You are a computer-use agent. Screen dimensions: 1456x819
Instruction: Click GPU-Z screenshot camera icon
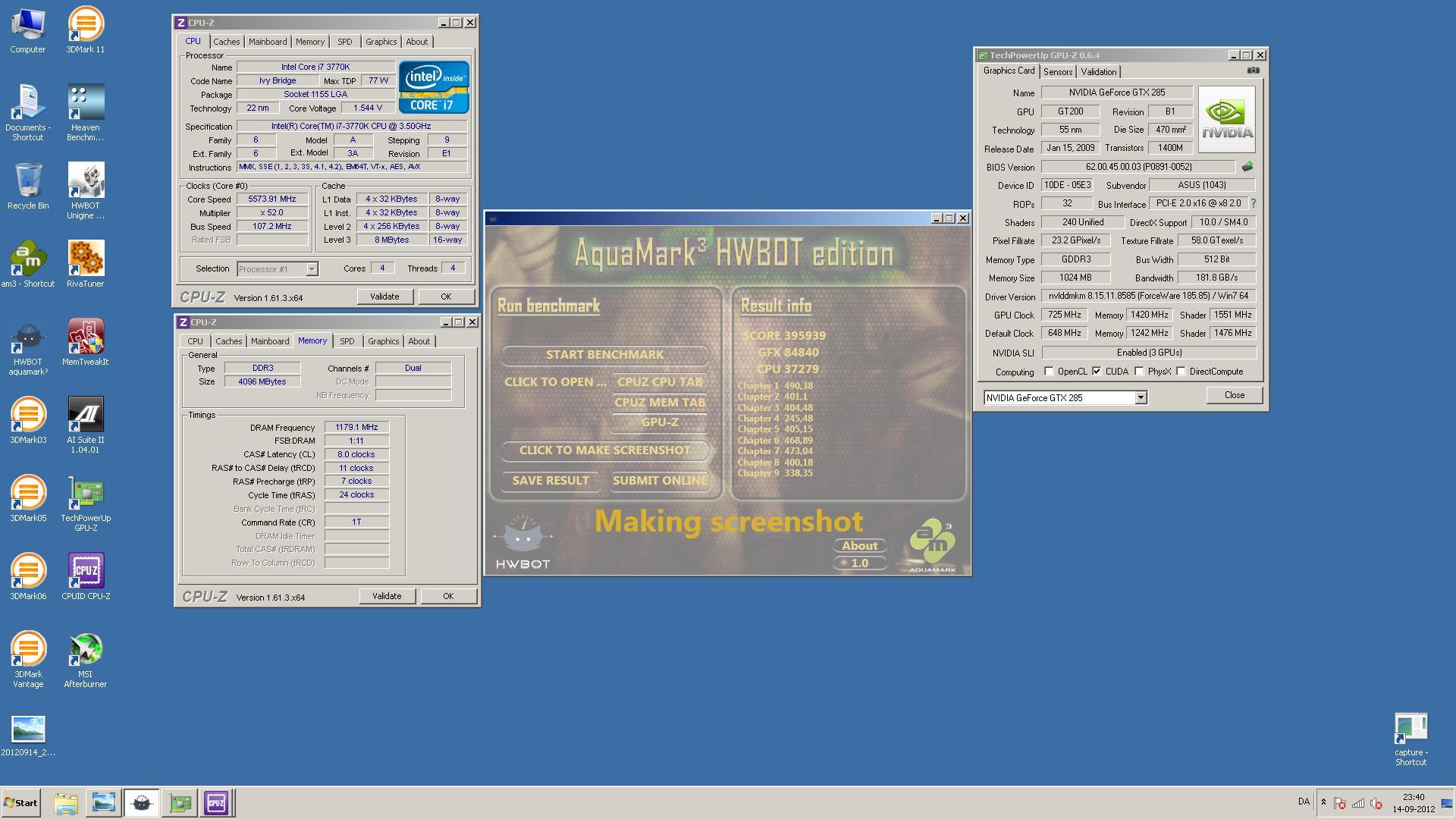coord(1253,71)
